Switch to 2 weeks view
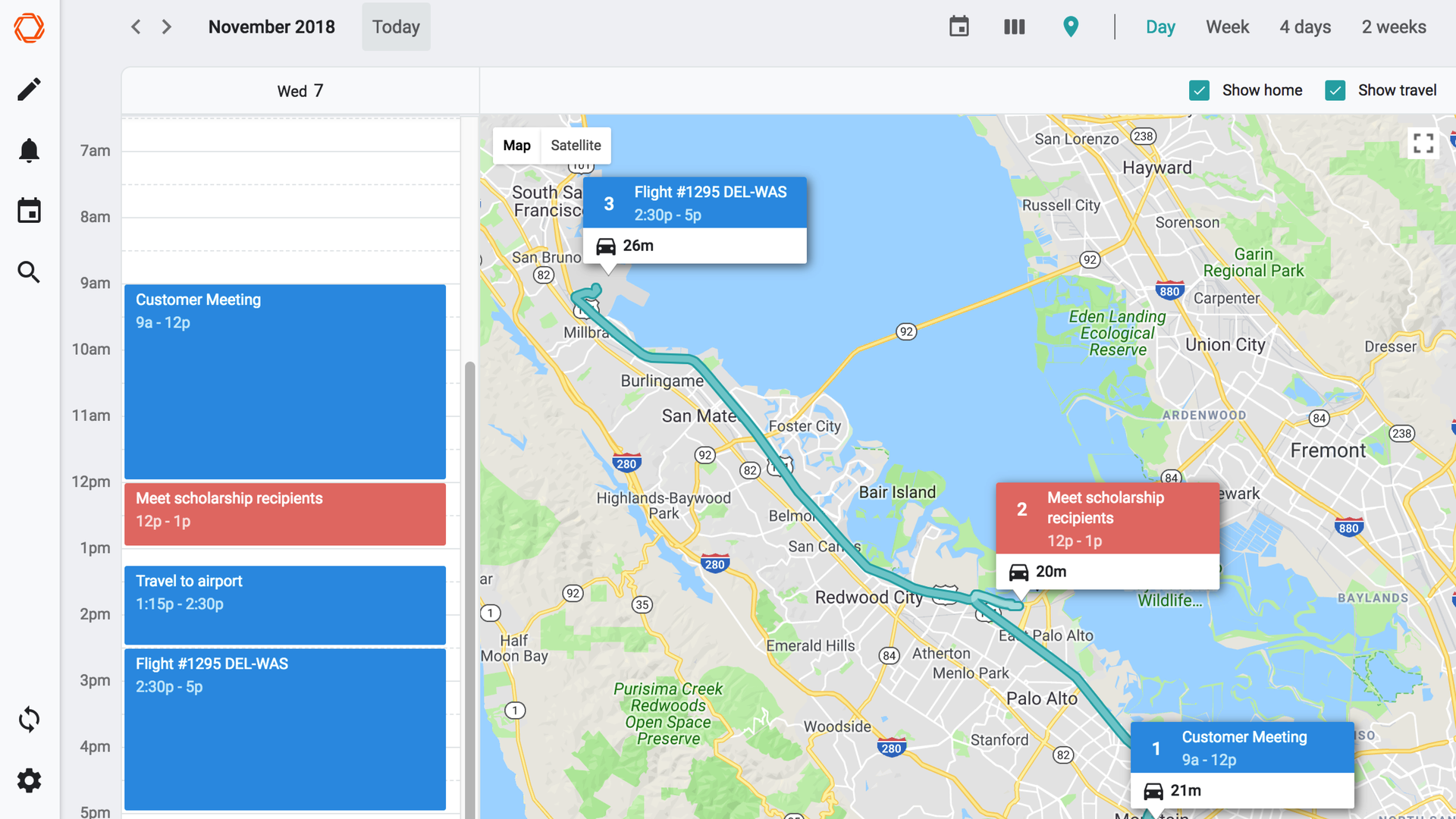This screenshot has height=819, width=1456. 1393,27
